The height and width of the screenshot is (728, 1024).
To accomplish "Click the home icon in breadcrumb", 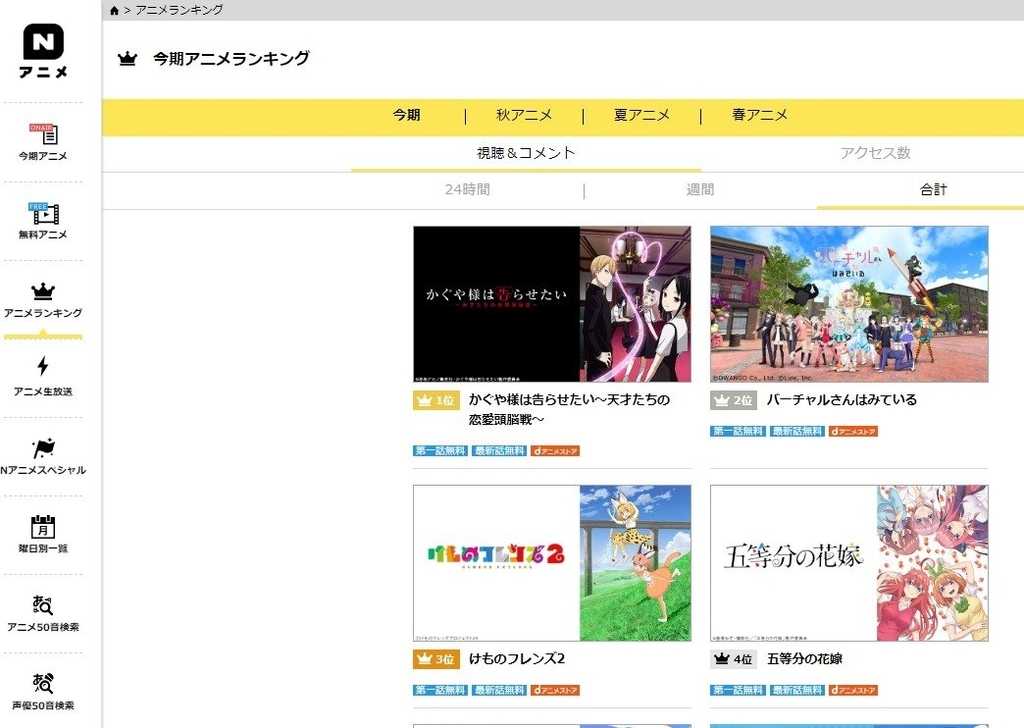I will pos(114,10).
